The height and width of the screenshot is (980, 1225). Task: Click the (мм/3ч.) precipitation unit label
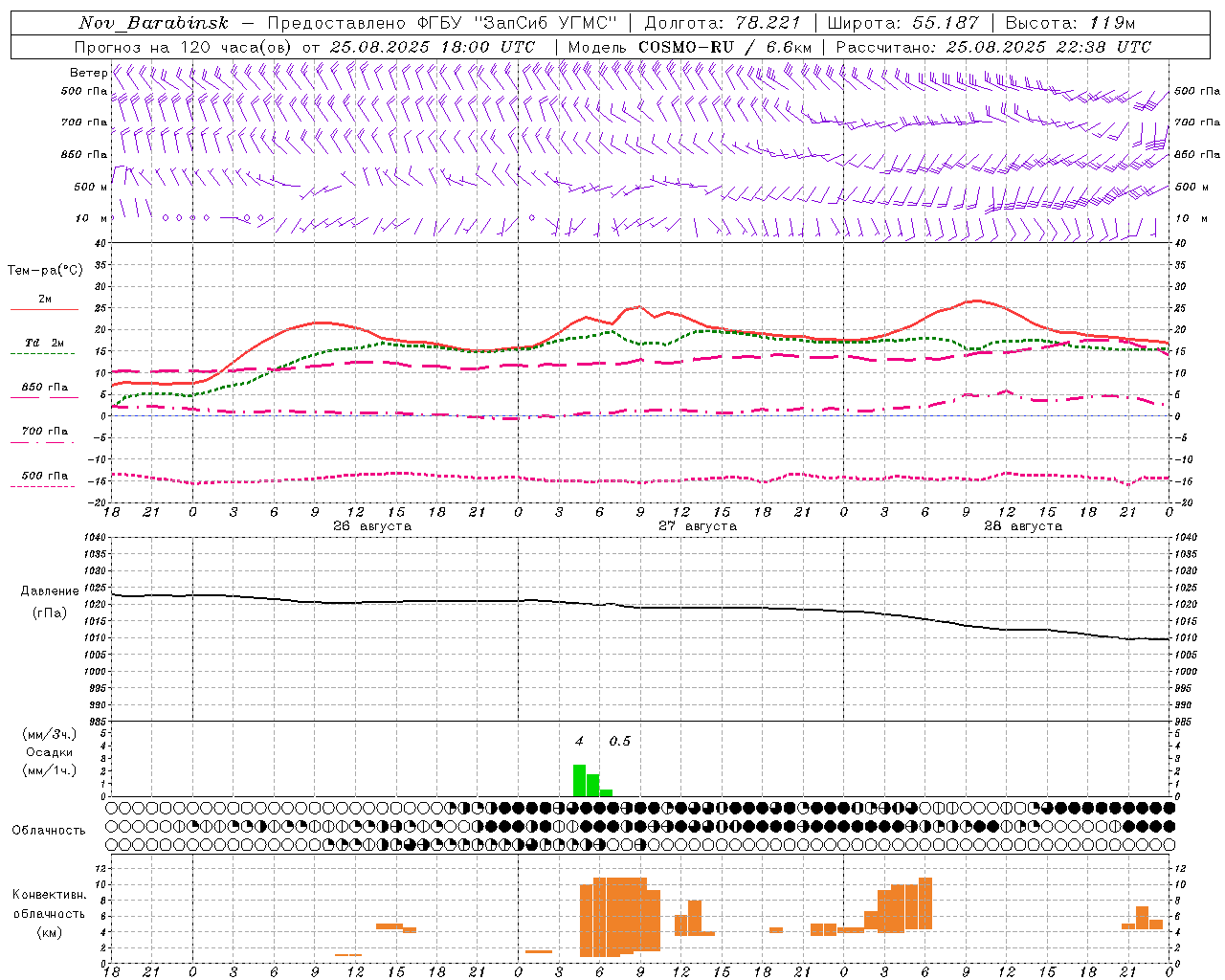click(x=50, y=734)
